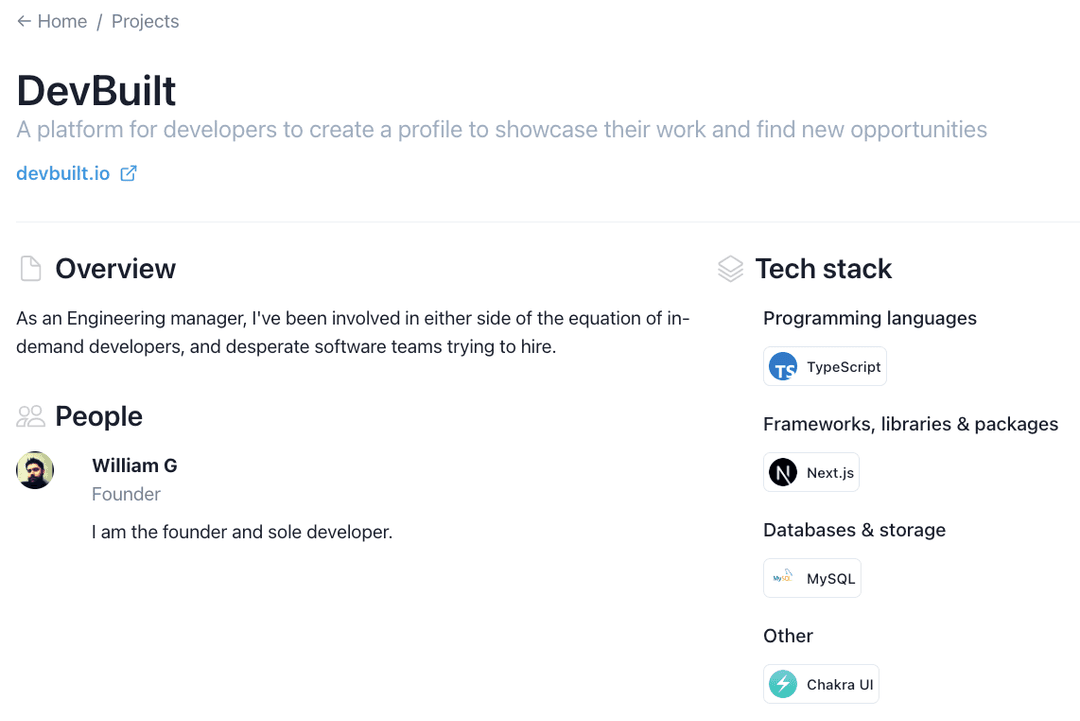
Task: Select the Chakra UI tag label
Action: (839, 685)
